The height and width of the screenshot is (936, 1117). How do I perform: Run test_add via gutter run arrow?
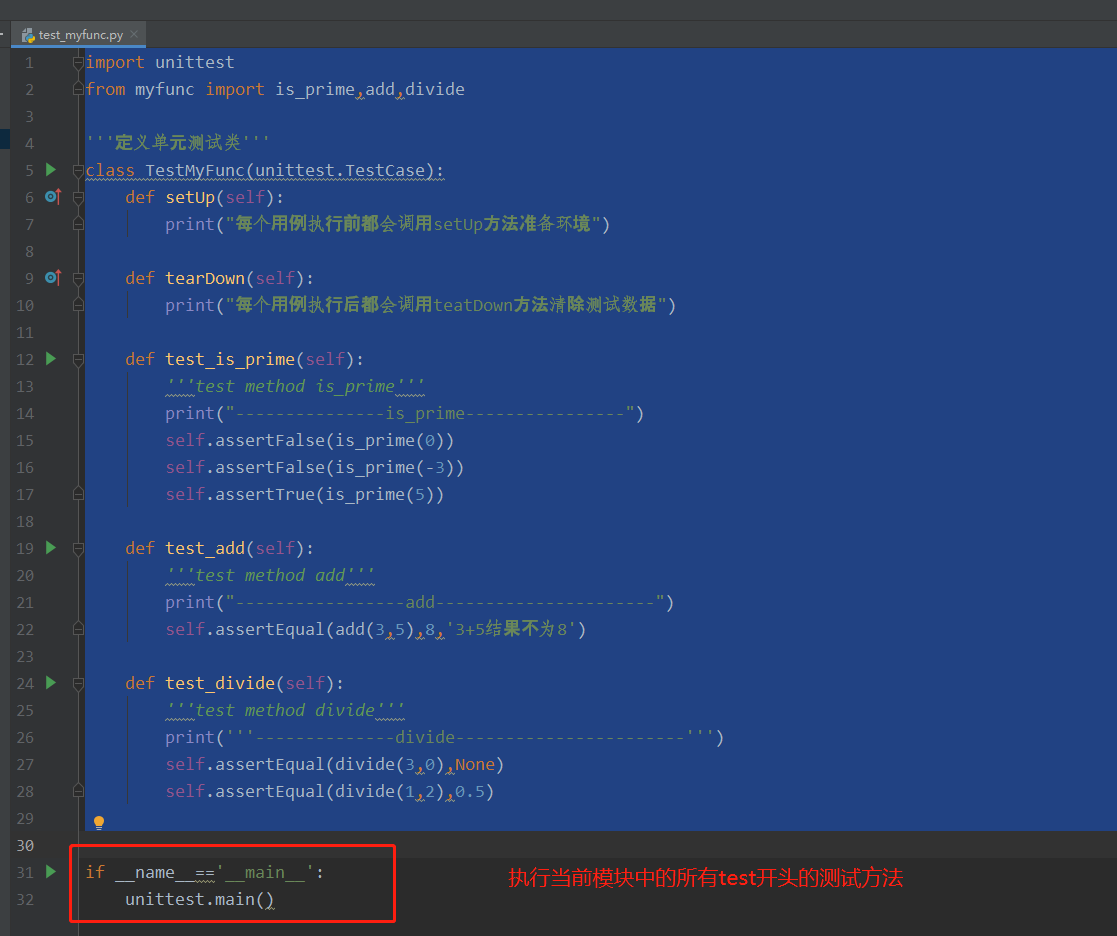tap(51, 548)
